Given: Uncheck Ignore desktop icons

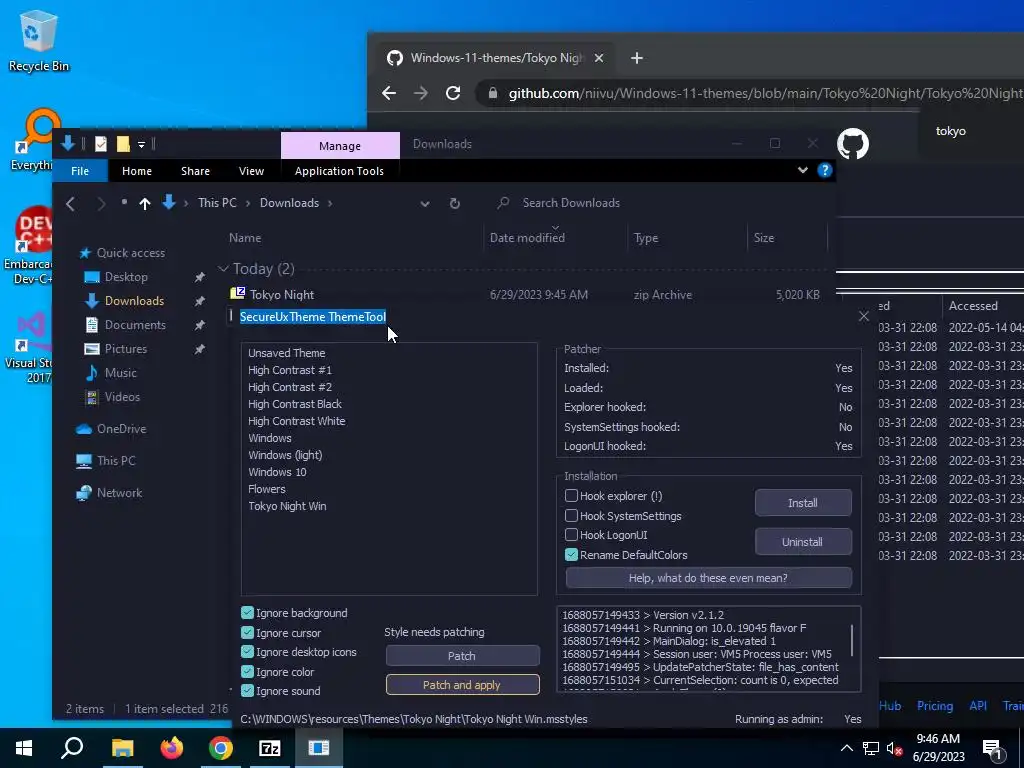Looking at the screenshot, I should tap(247, 652).
